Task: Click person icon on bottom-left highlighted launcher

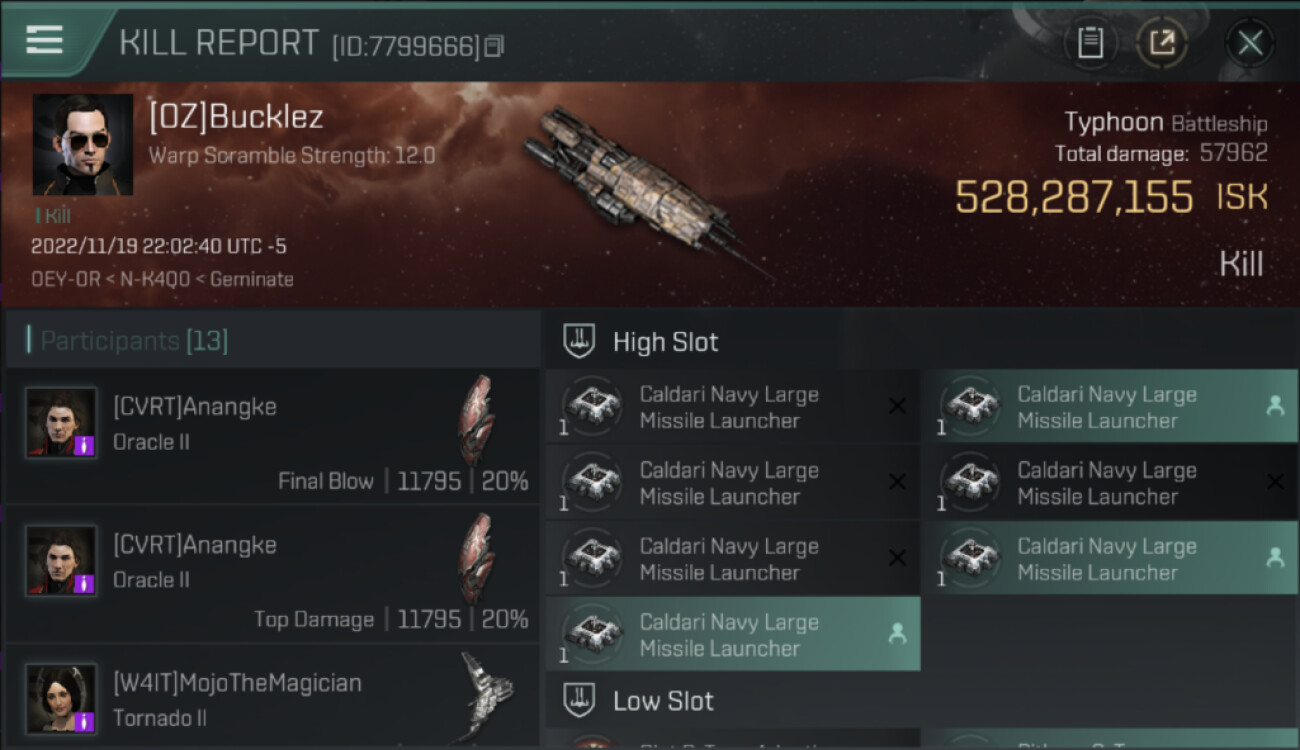Action: (x=897, y=633)
